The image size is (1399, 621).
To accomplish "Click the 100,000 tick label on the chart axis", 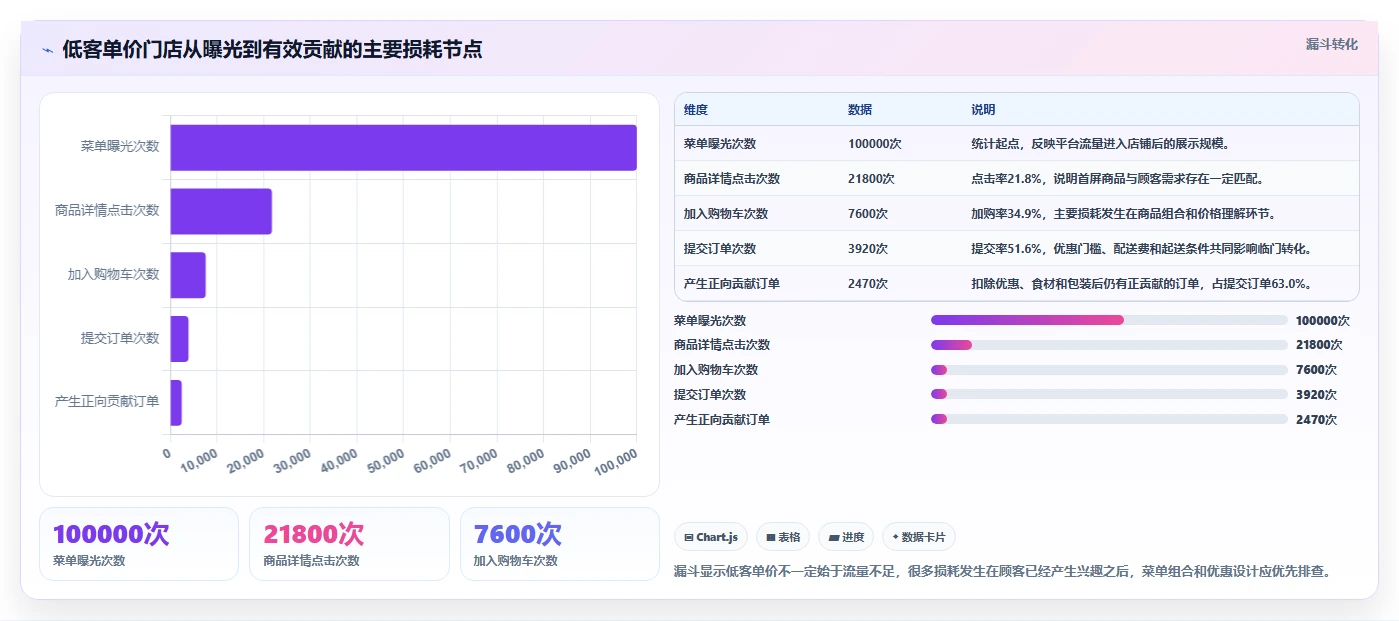I will (617, 464).
